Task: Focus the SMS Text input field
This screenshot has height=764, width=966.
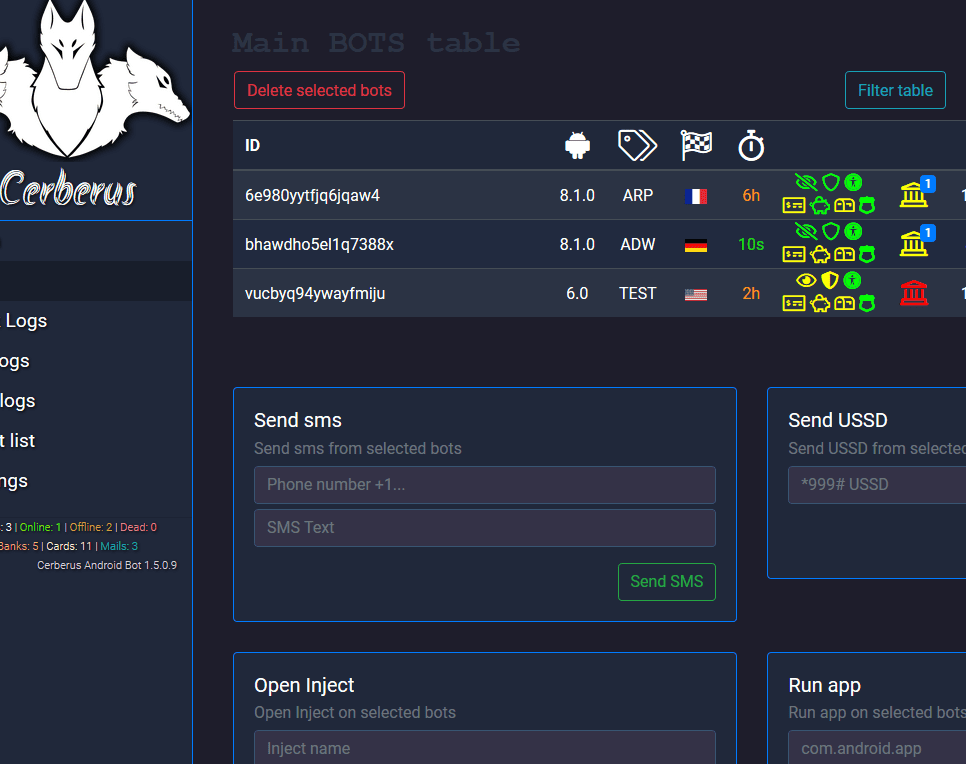Action: click(485, 528)
